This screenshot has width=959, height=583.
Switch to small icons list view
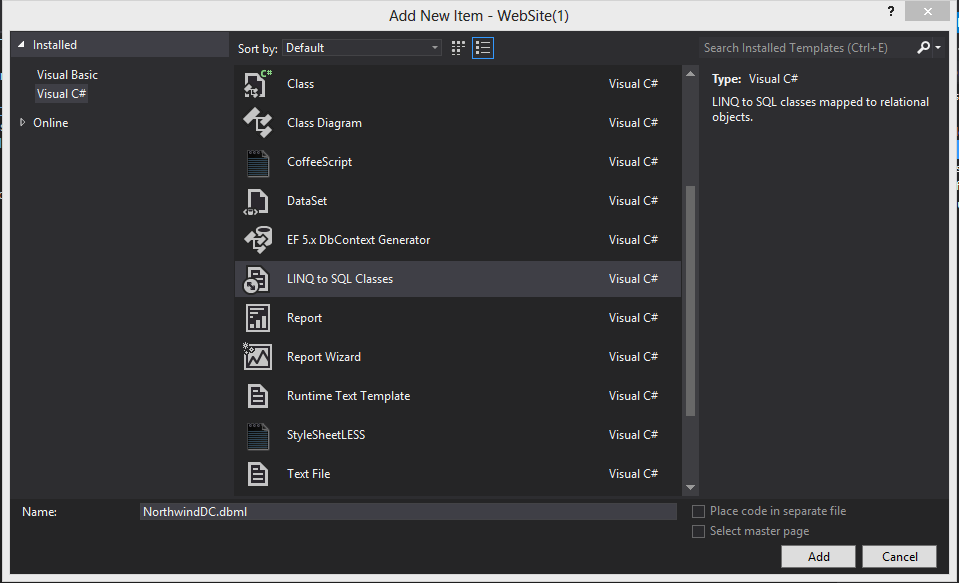483,48
